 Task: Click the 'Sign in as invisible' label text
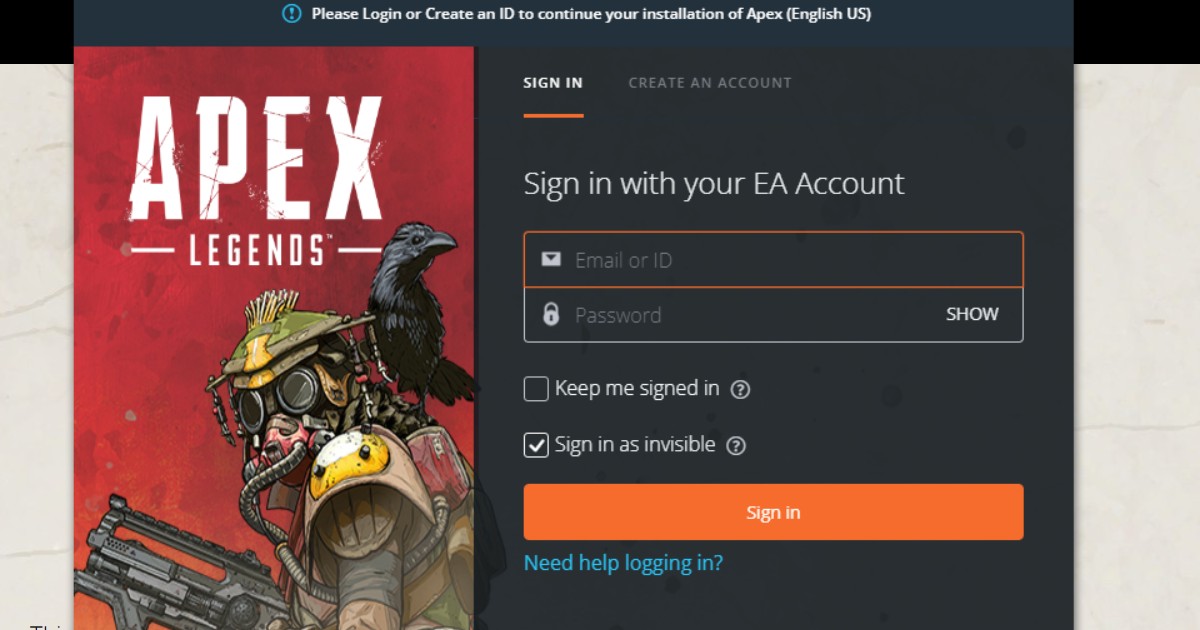point(635,444)
